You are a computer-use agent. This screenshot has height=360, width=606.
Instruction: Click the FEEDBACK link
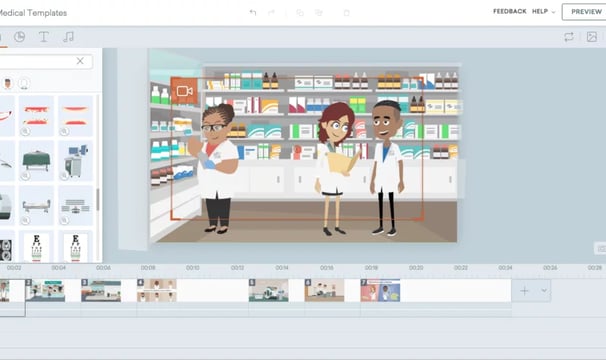coord(509,12)
